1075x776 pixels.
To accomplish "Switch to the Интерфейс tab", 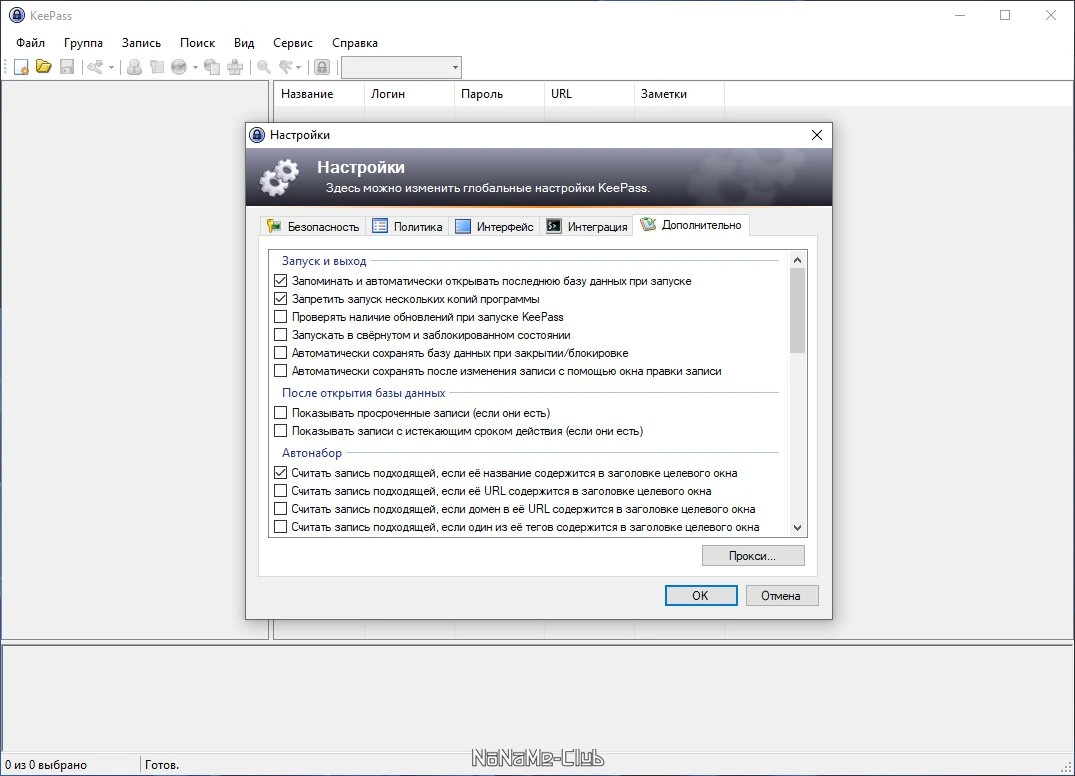I will coord(494,226).
